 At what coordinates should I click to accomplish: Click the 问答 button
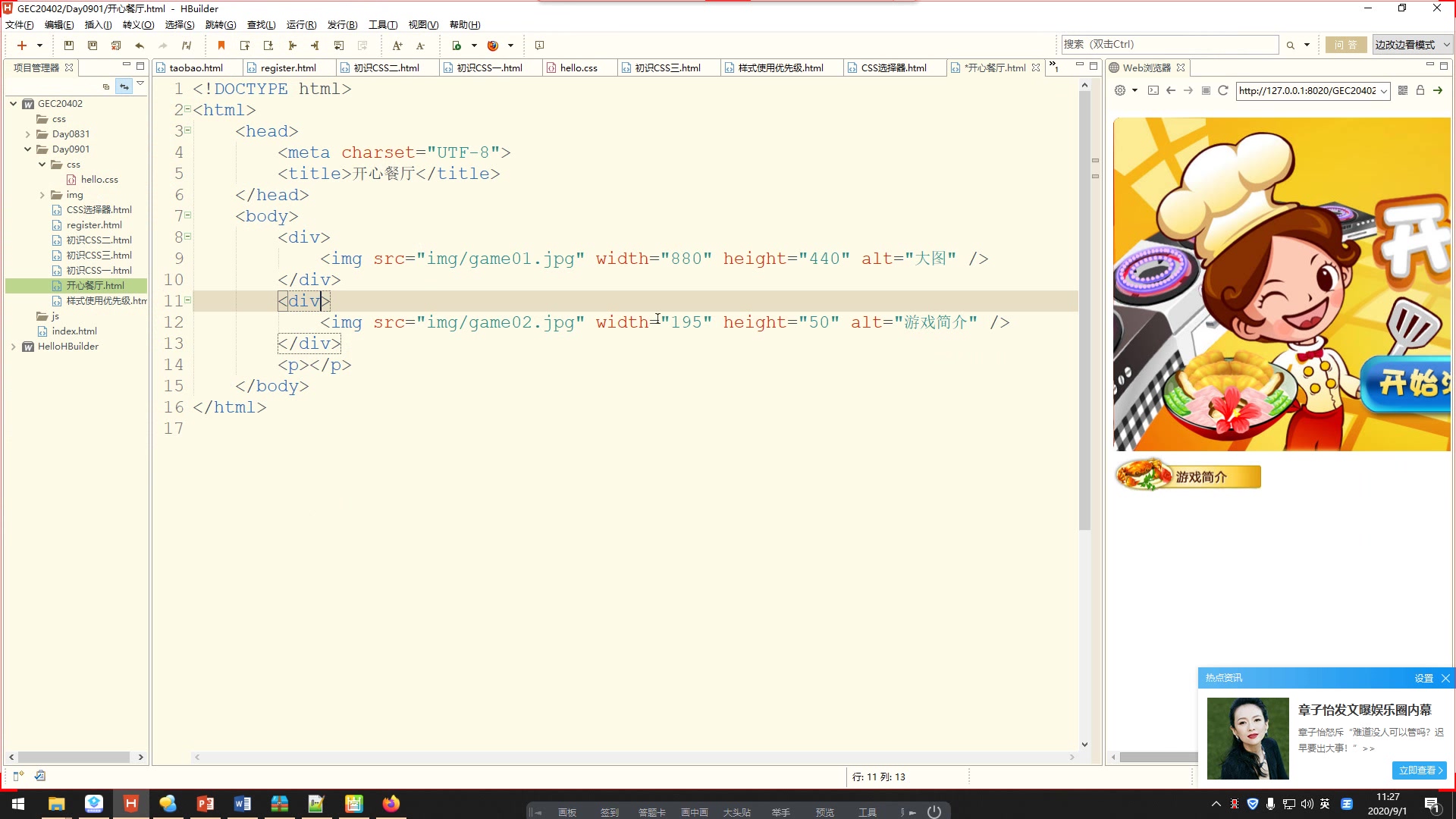[1346, 45]
